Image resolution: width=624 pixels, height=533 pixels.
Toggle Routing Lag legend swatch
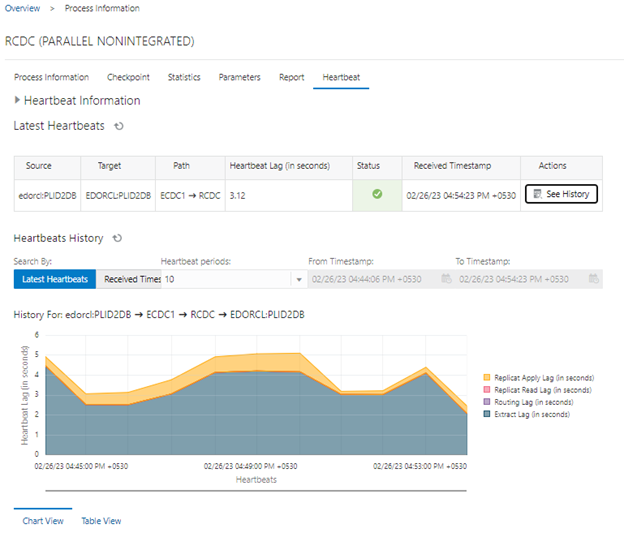pyautogui.click(x=487, y=402)
